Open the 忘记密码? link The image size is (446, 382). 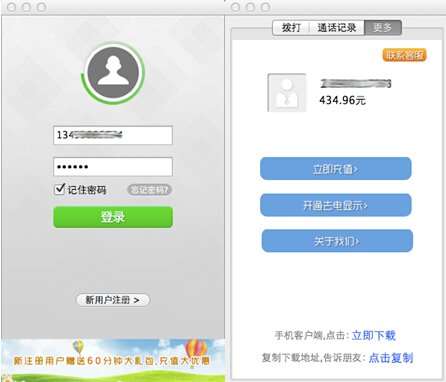149,190
